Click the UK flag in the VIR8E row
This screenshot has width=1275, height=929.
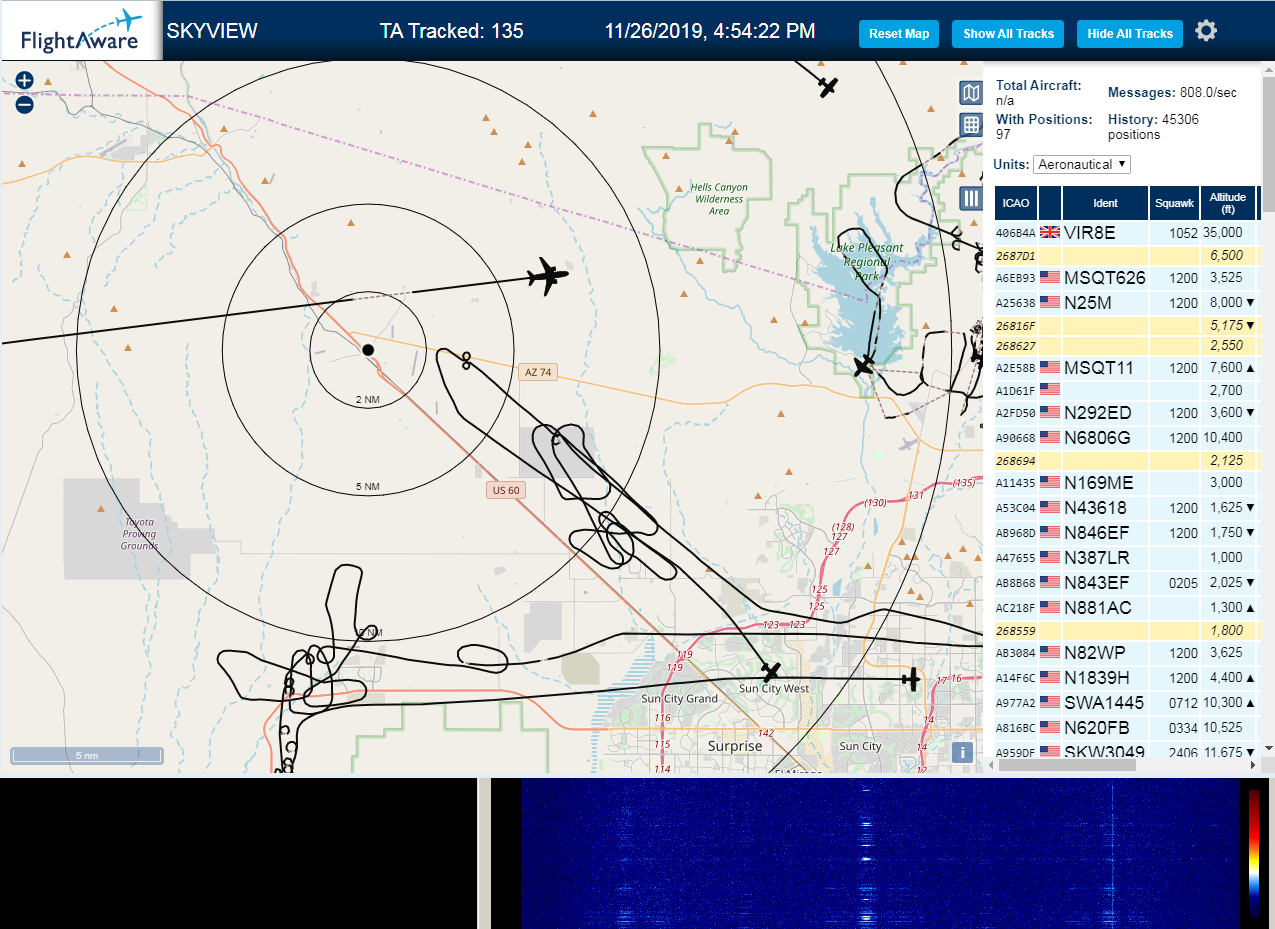coord(1050,232)
